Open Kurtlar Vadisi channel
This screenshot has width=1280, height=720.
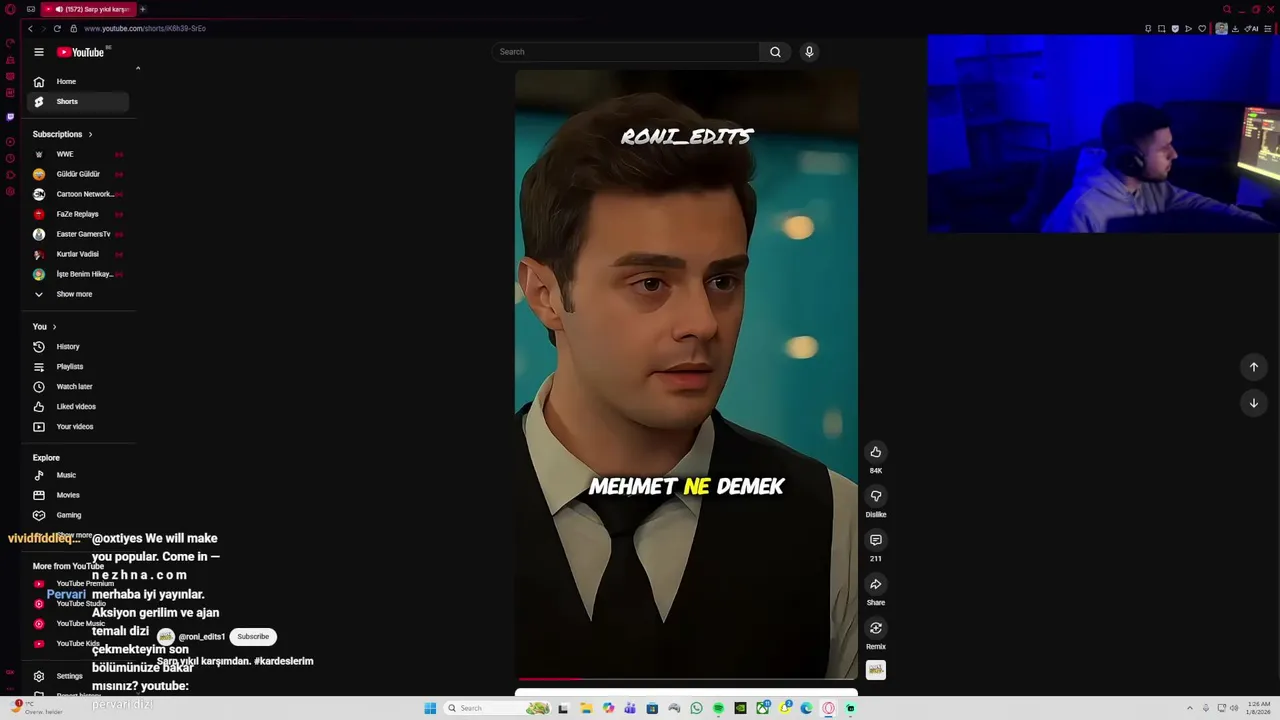coord(78,254)
